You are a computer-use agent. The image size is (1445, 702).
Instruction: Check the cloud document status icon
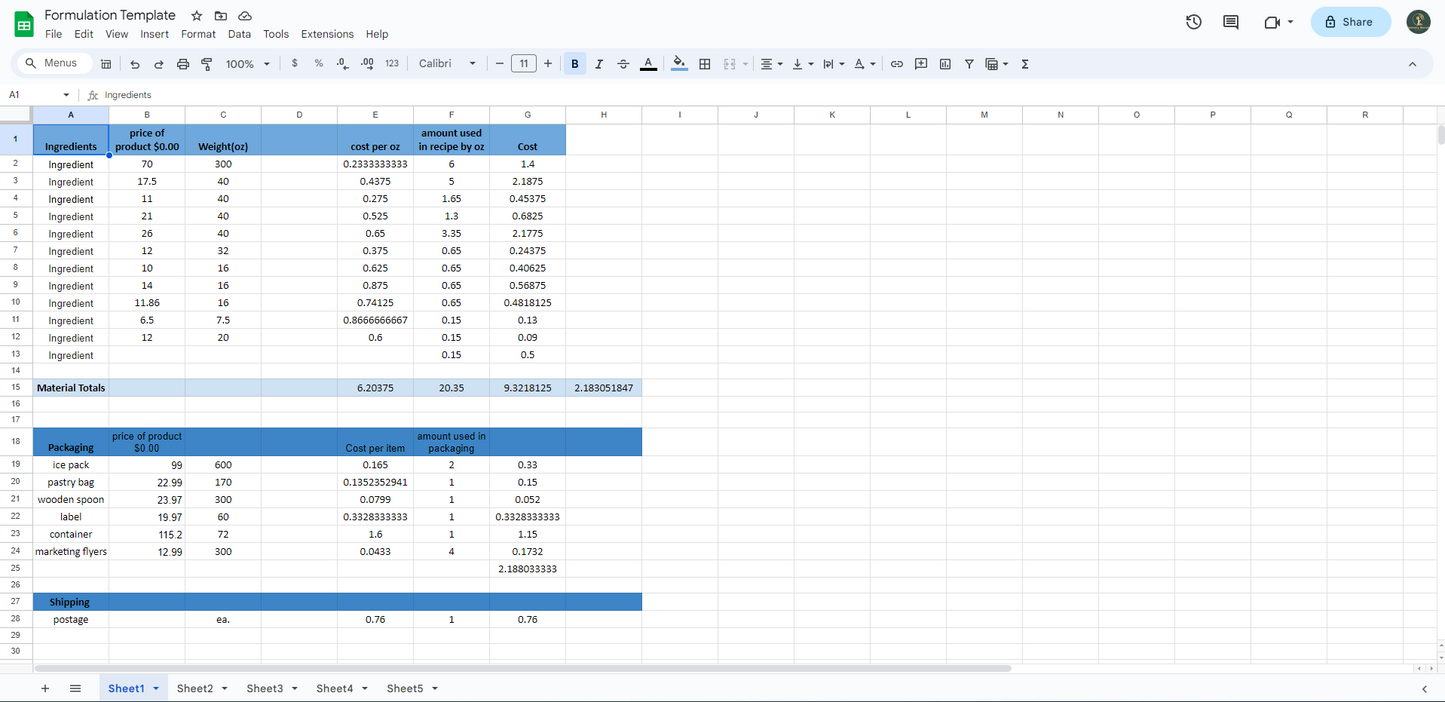[x=245, y=16]
